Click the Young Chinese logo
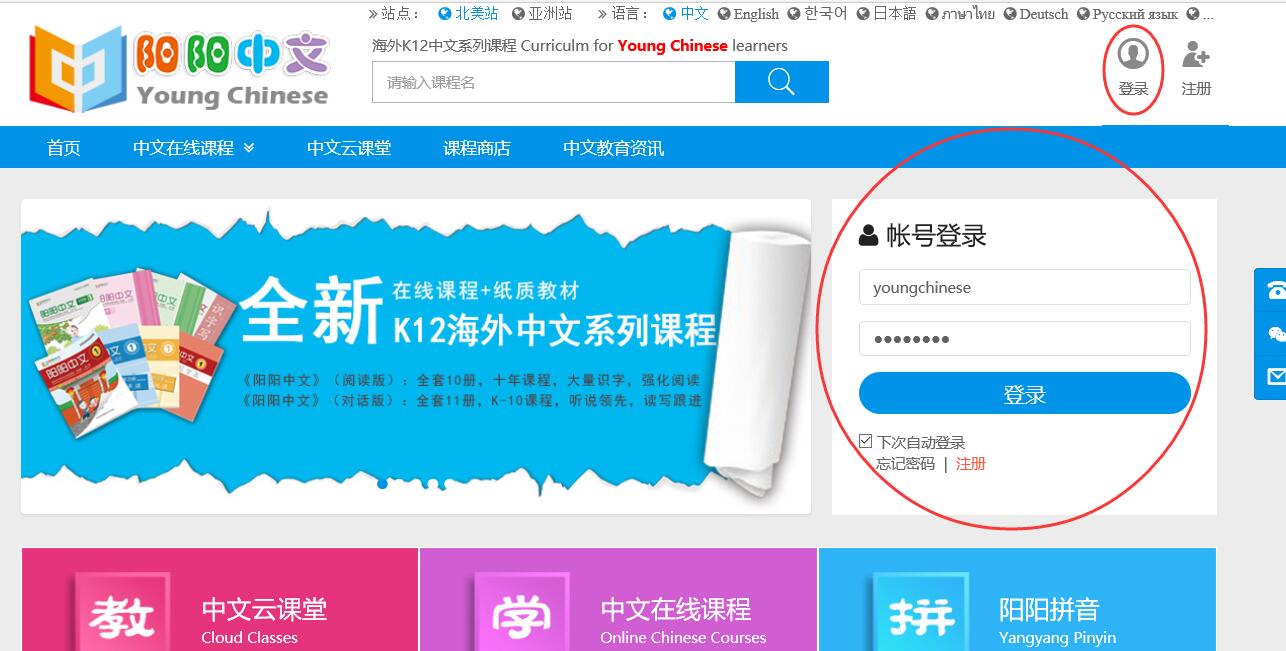The image size is (1286, 651). pos(179,68)
